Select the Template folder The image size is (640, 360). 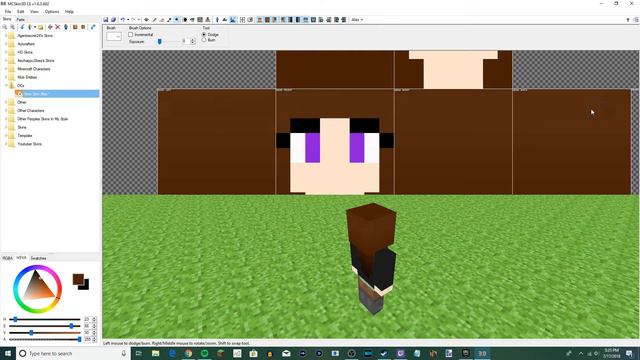point(24,136)
